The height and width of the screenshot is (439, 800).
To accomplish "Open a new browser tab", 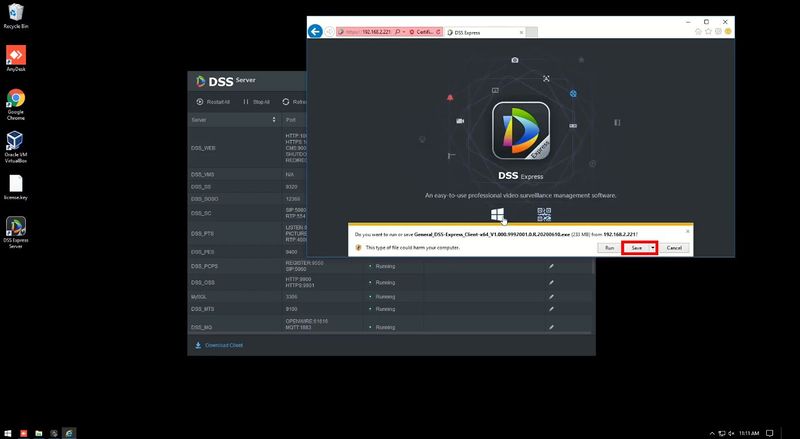I will coord(532,32).
